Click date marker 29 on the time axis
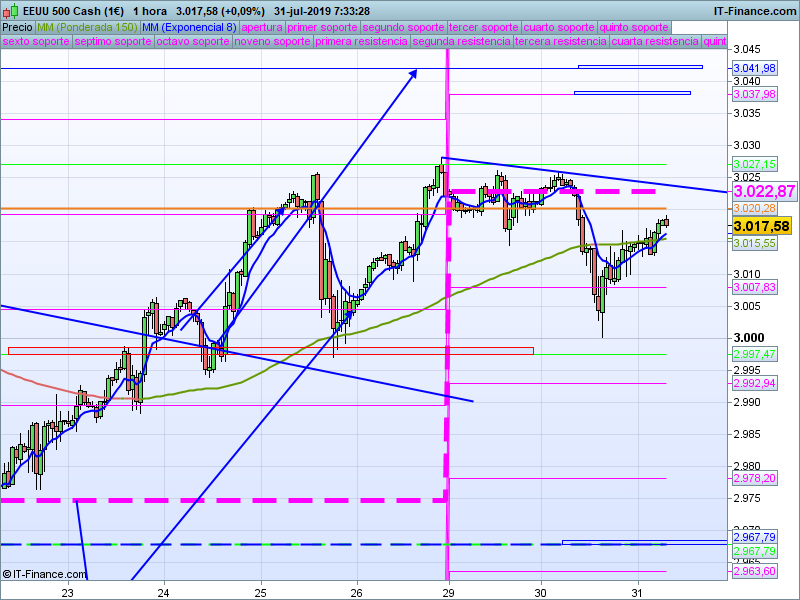The image size is (800, 600). click(449, 592)
